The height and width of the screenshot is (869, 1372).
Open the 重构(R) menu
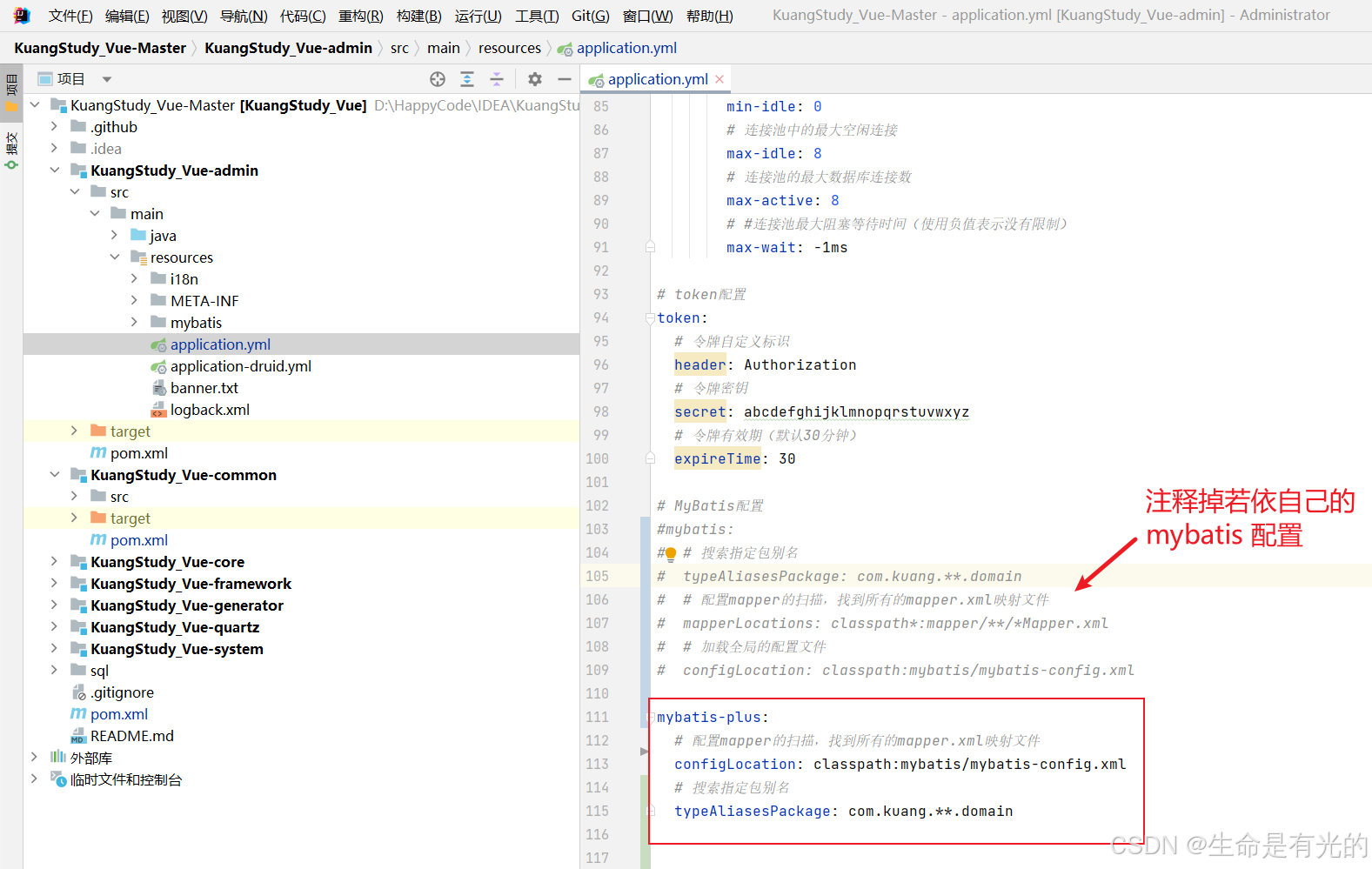tap(361, 16)
